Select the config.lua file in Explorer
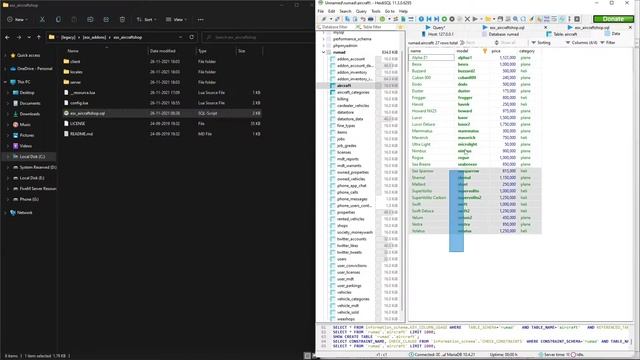Screen dimensions: 640x360 pos(162,103)
